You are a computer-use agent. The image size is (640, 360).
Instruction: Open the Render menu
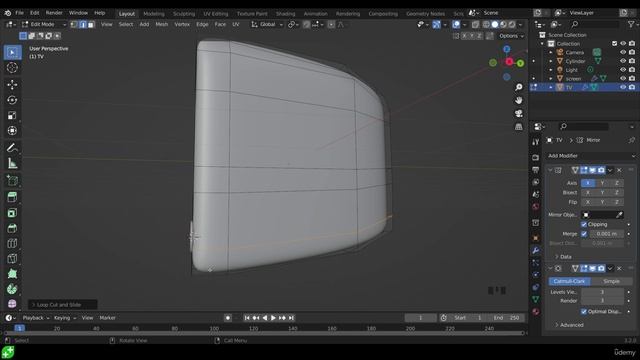(x=54, y=13)
